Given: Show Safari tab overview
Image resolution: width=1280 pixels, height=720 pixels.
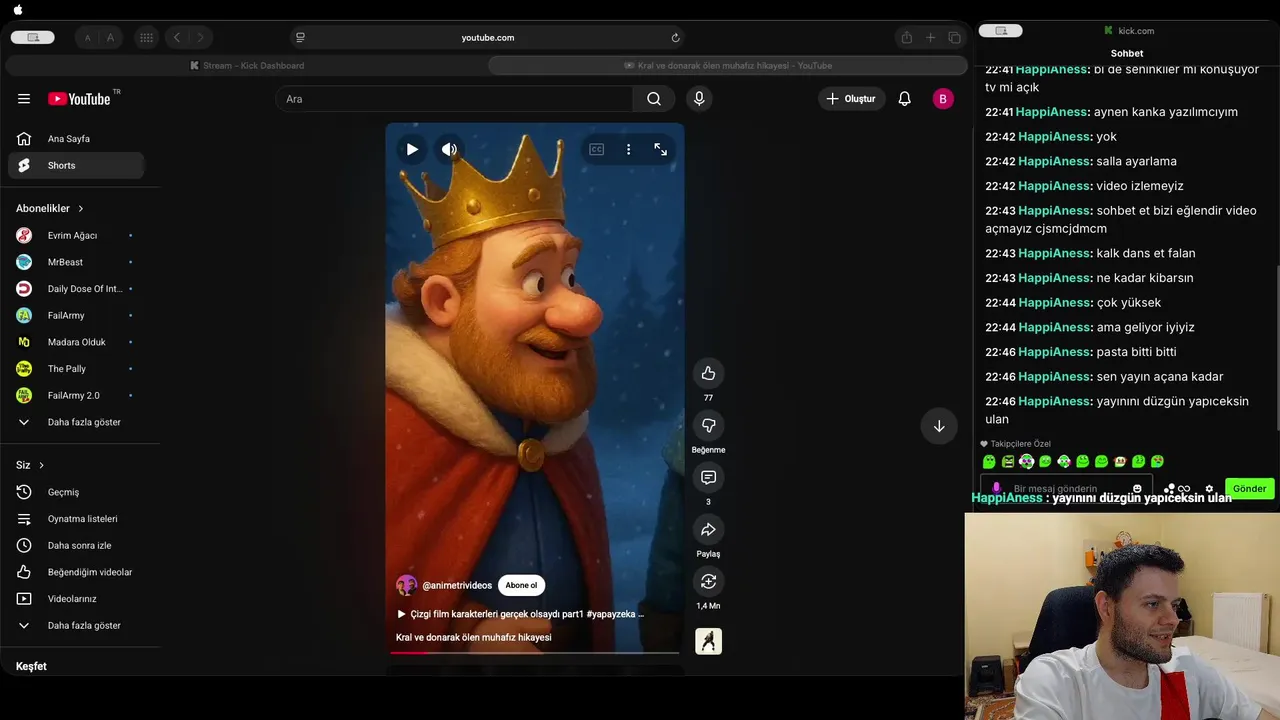Looking at the screenshot, I should (x=955, y=38).
